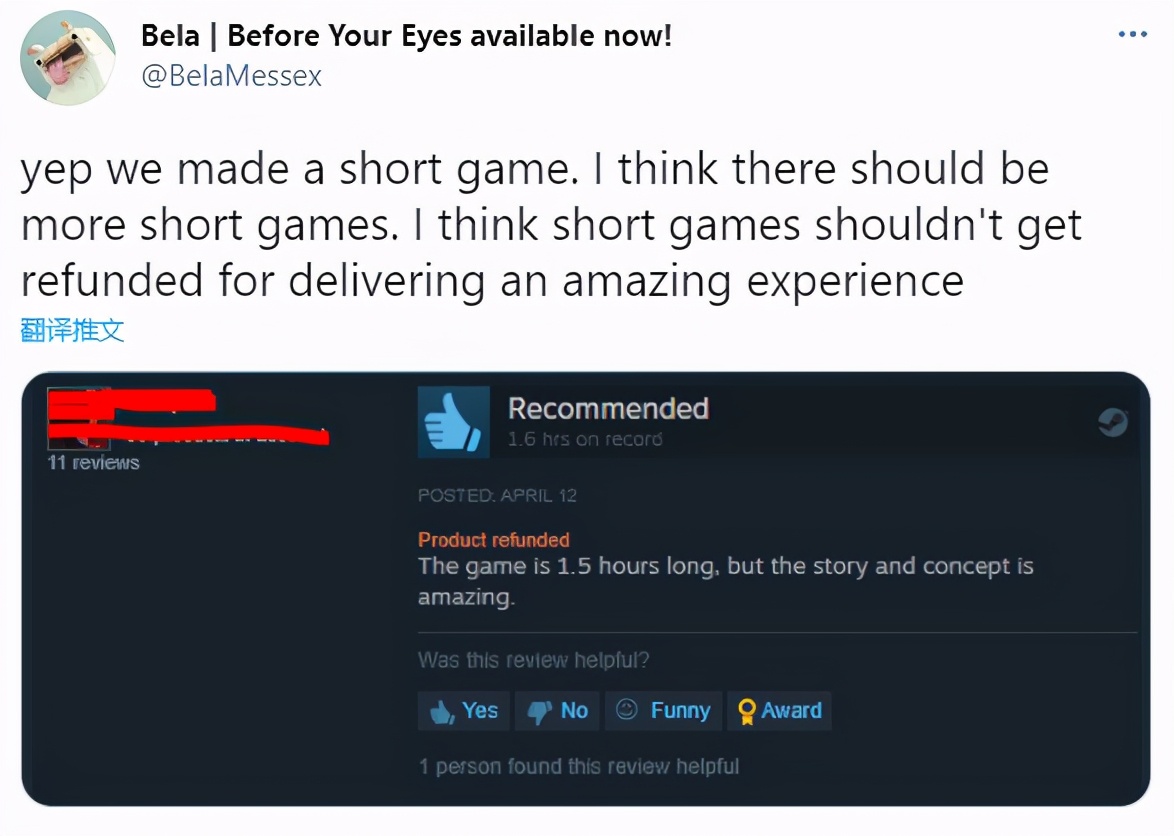Click the thumbs-up icon beside Recommended
Screen dimensions: 1174x836
[x=452, y=421]
